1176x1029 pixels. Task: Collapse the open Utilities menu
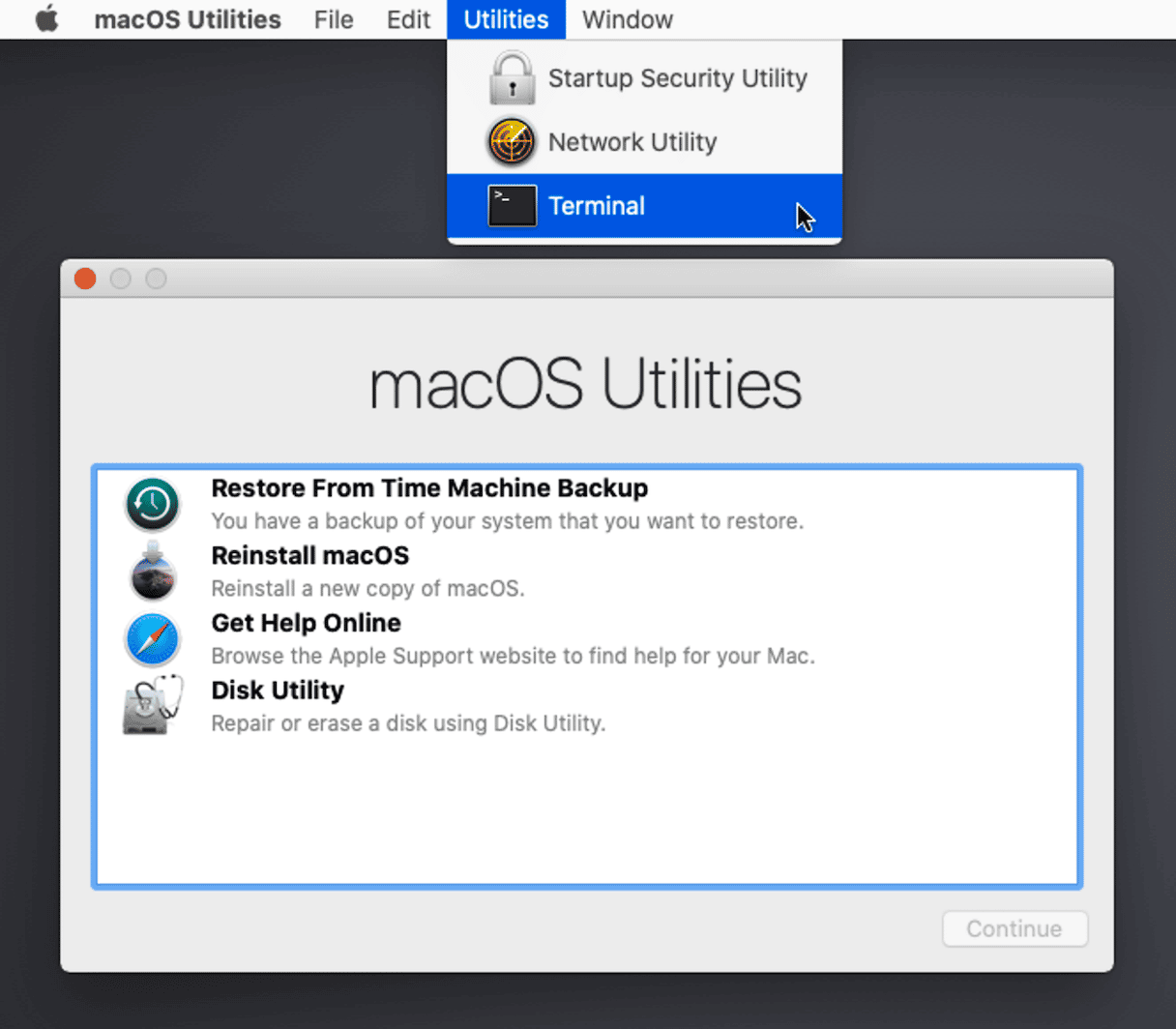click(x=506, y=19)
